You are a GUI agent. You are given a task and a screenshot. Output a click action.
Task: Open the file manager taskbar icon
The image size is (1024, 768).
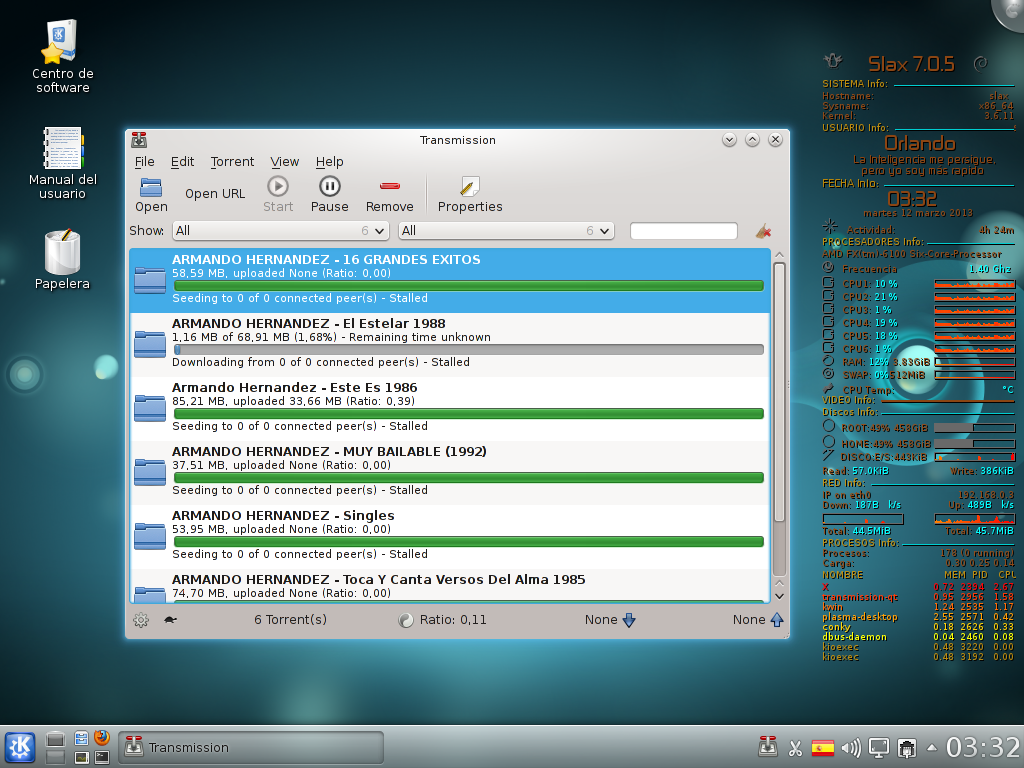(x=81, y=738)
